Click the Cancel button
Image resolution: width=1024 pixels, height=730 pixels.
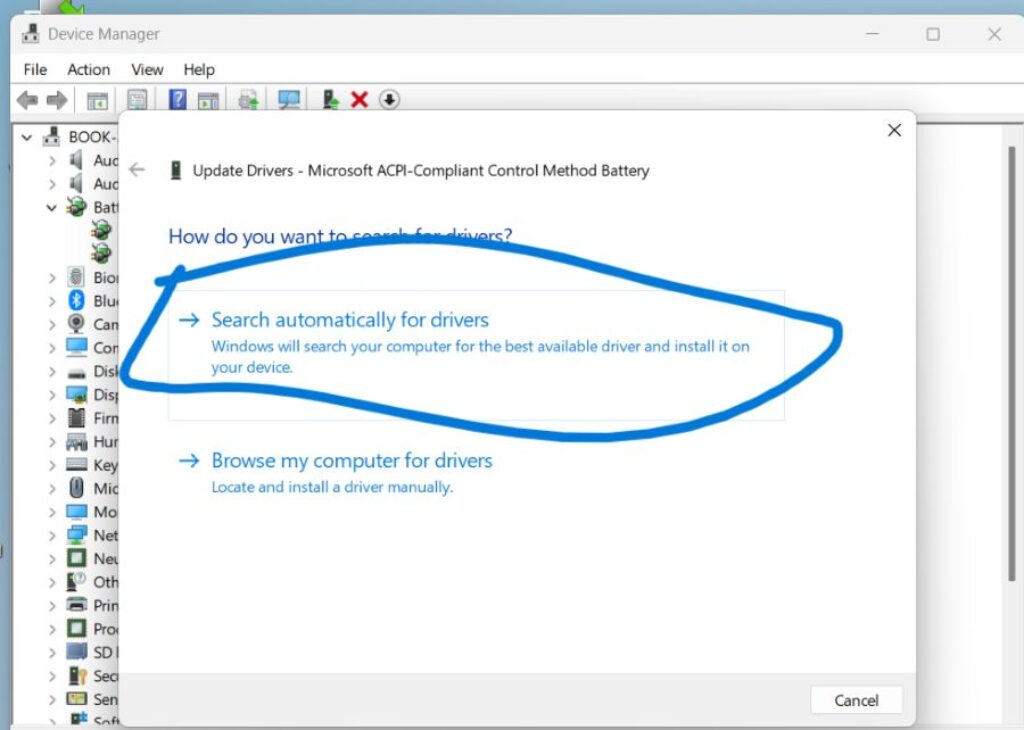[856, 700]
